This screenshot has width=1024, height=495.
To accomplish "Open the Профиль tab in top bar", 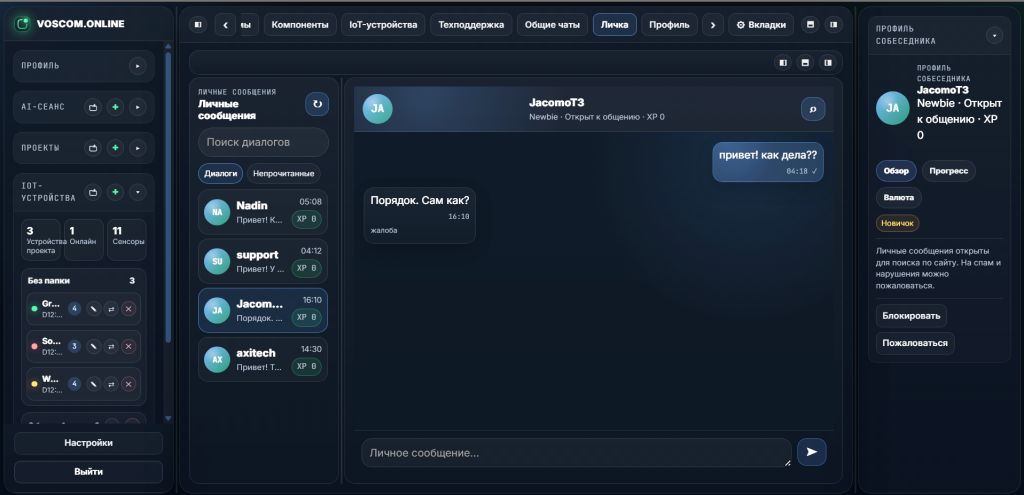I will click(669, 25).
